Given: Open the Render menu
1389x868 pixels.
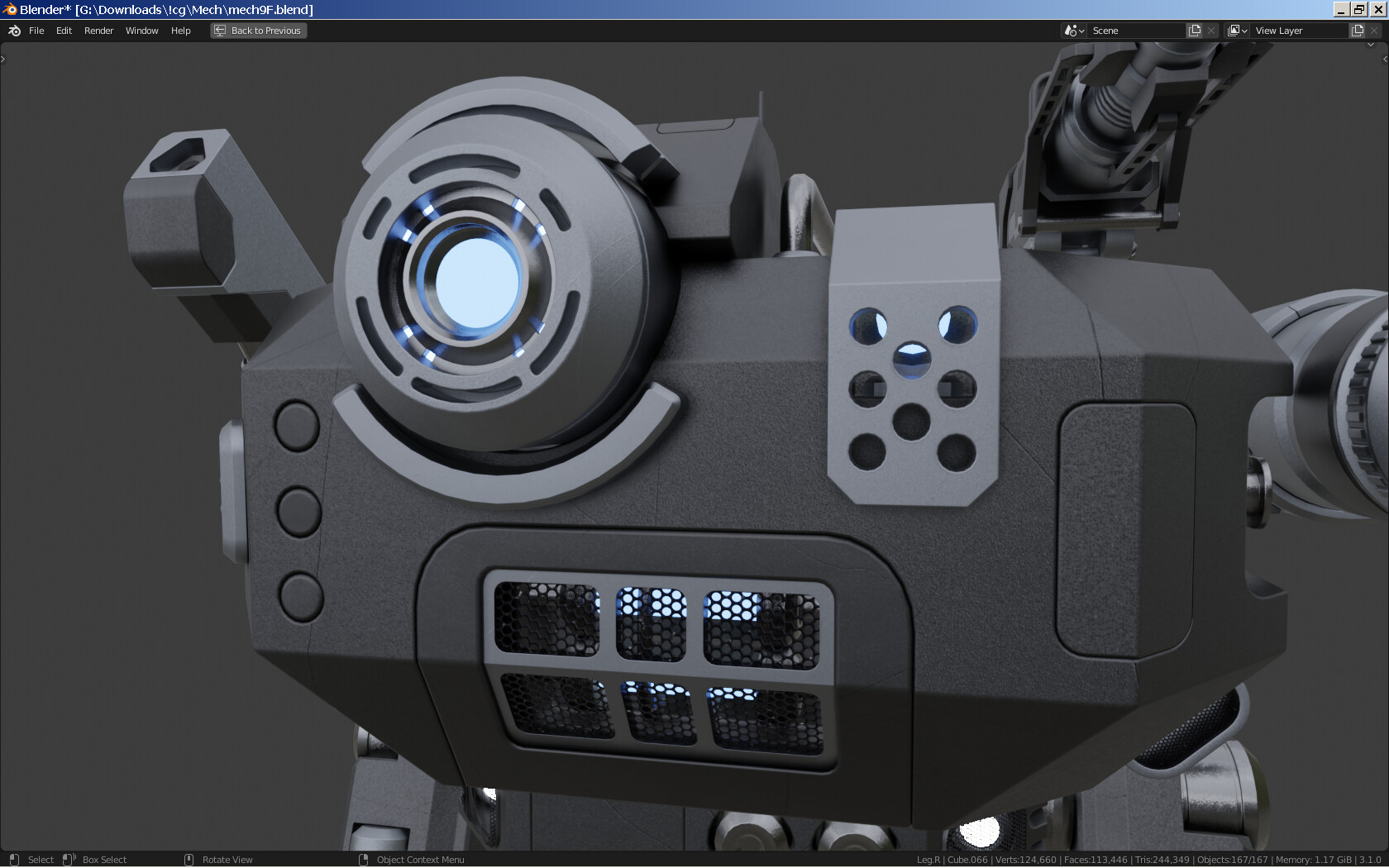Looking at the screenshot, I should tap(98, 31).
